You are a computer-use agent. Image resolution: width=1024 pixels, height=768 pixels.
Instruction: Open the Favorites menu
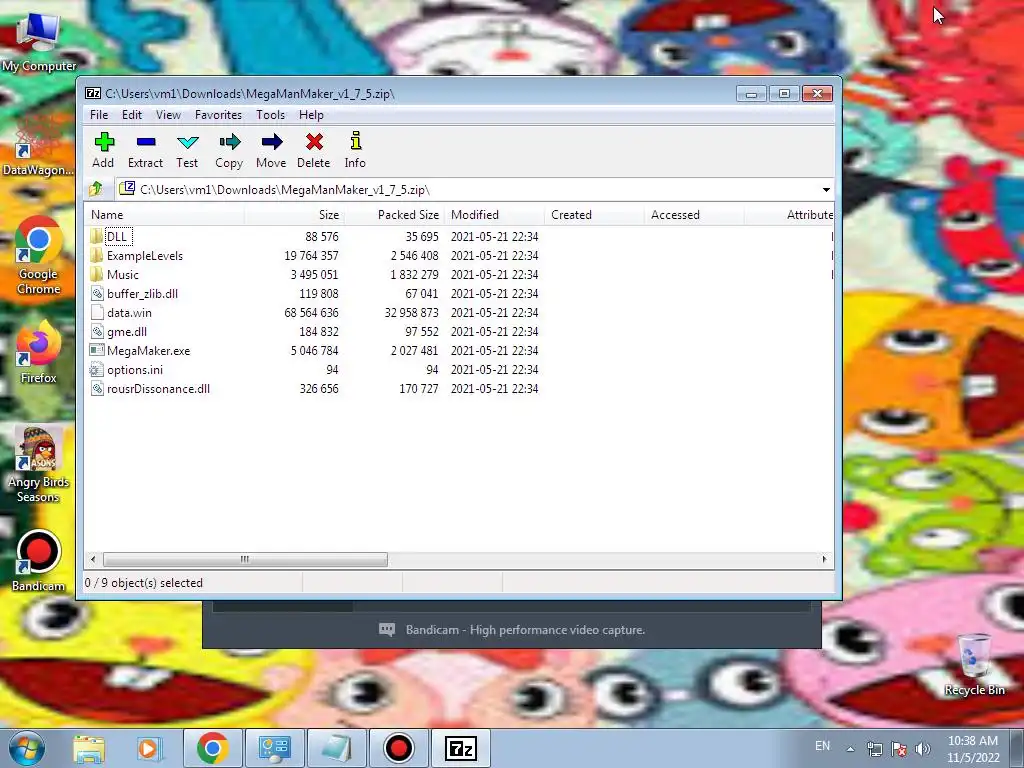tap(219, 115)
